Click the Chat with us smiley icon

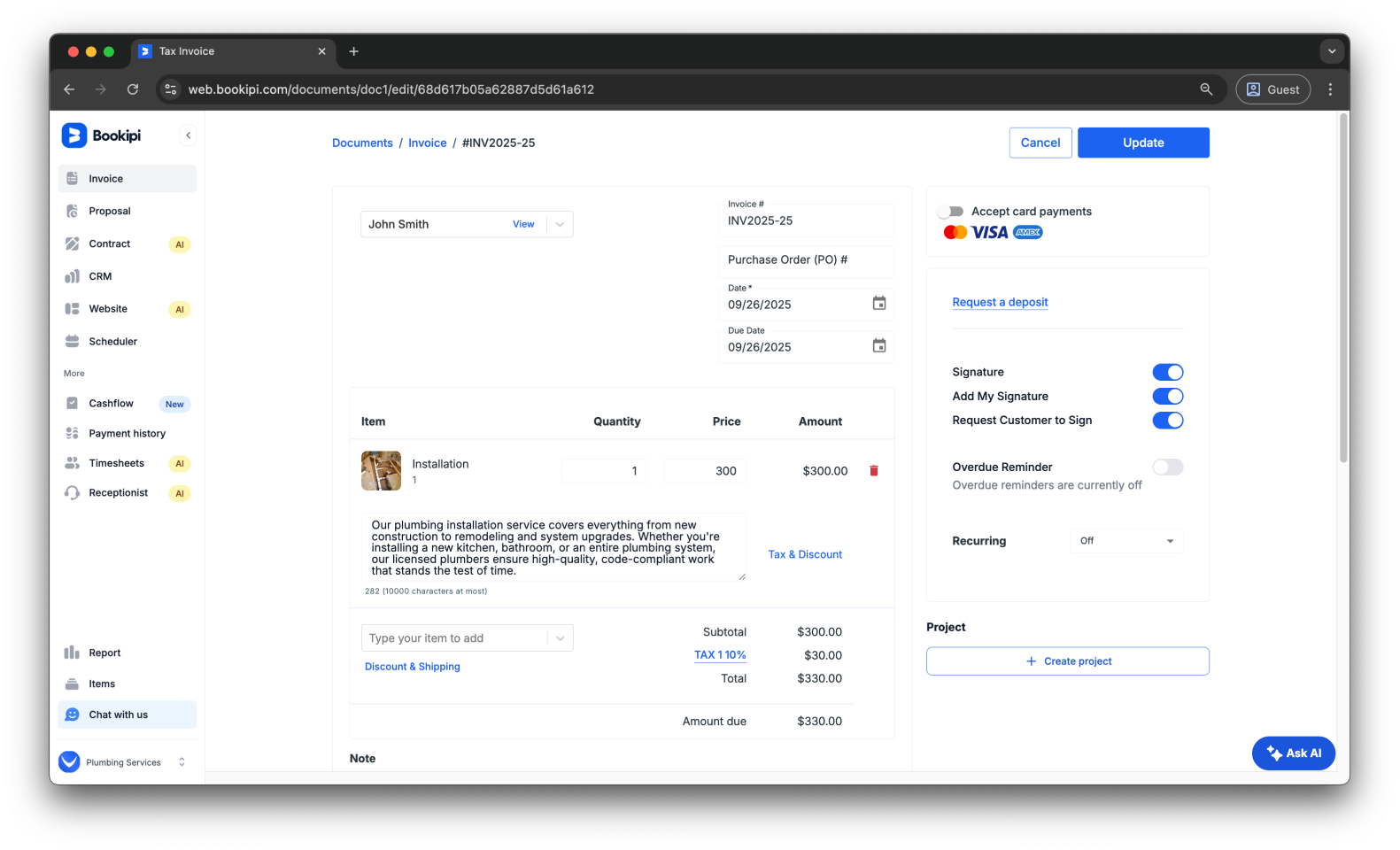click(73, 715)
